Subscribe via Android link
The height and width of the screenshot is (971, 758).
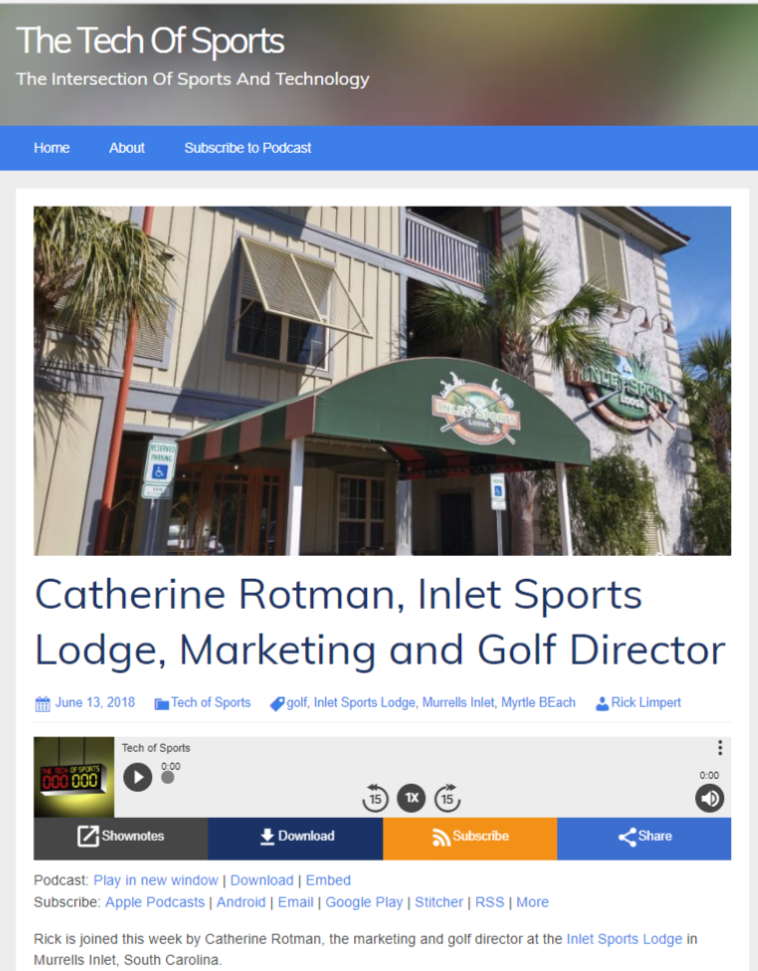pos(241,902)
